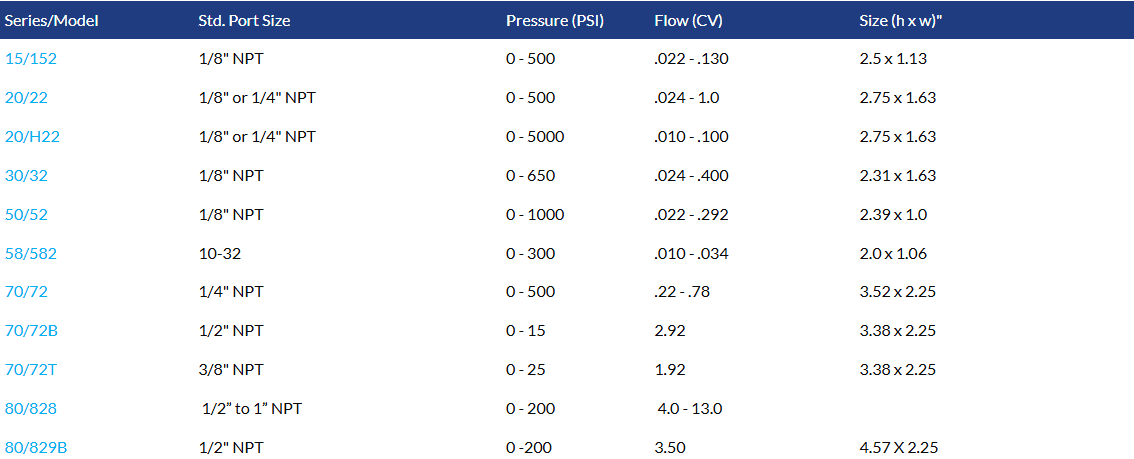Click the Size (h x w)" header
Screen dimensions: 1134x459
pos(901,20)
